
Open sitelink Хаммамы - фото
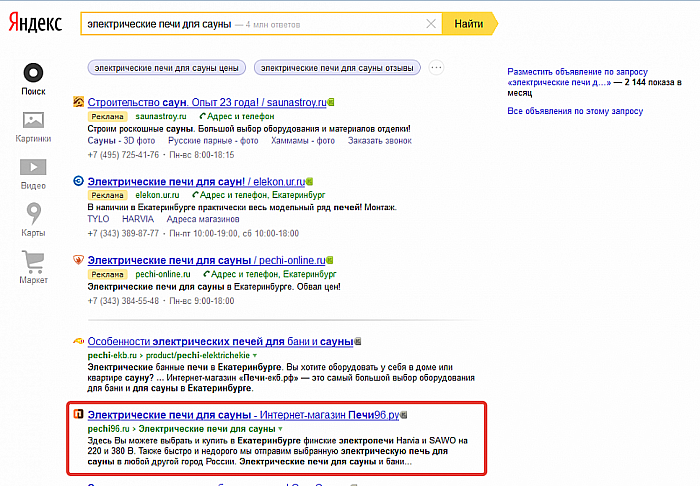click(303, 141)
